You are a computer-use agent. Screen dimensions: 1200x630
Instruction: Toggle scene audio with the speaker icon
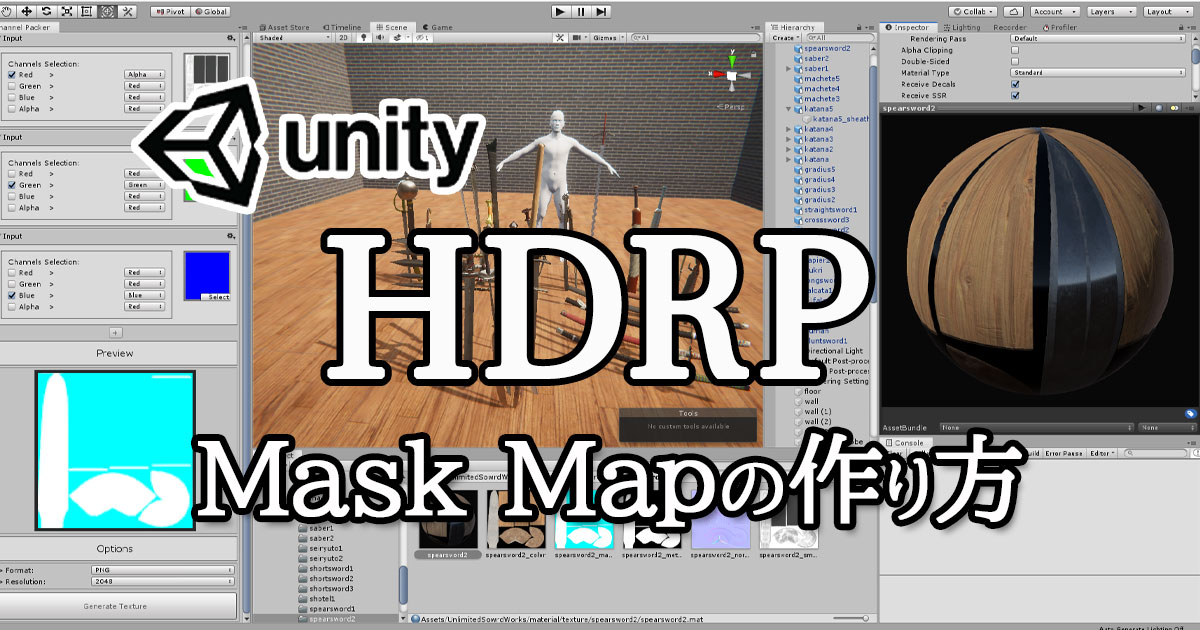click(x=381, y=36)
